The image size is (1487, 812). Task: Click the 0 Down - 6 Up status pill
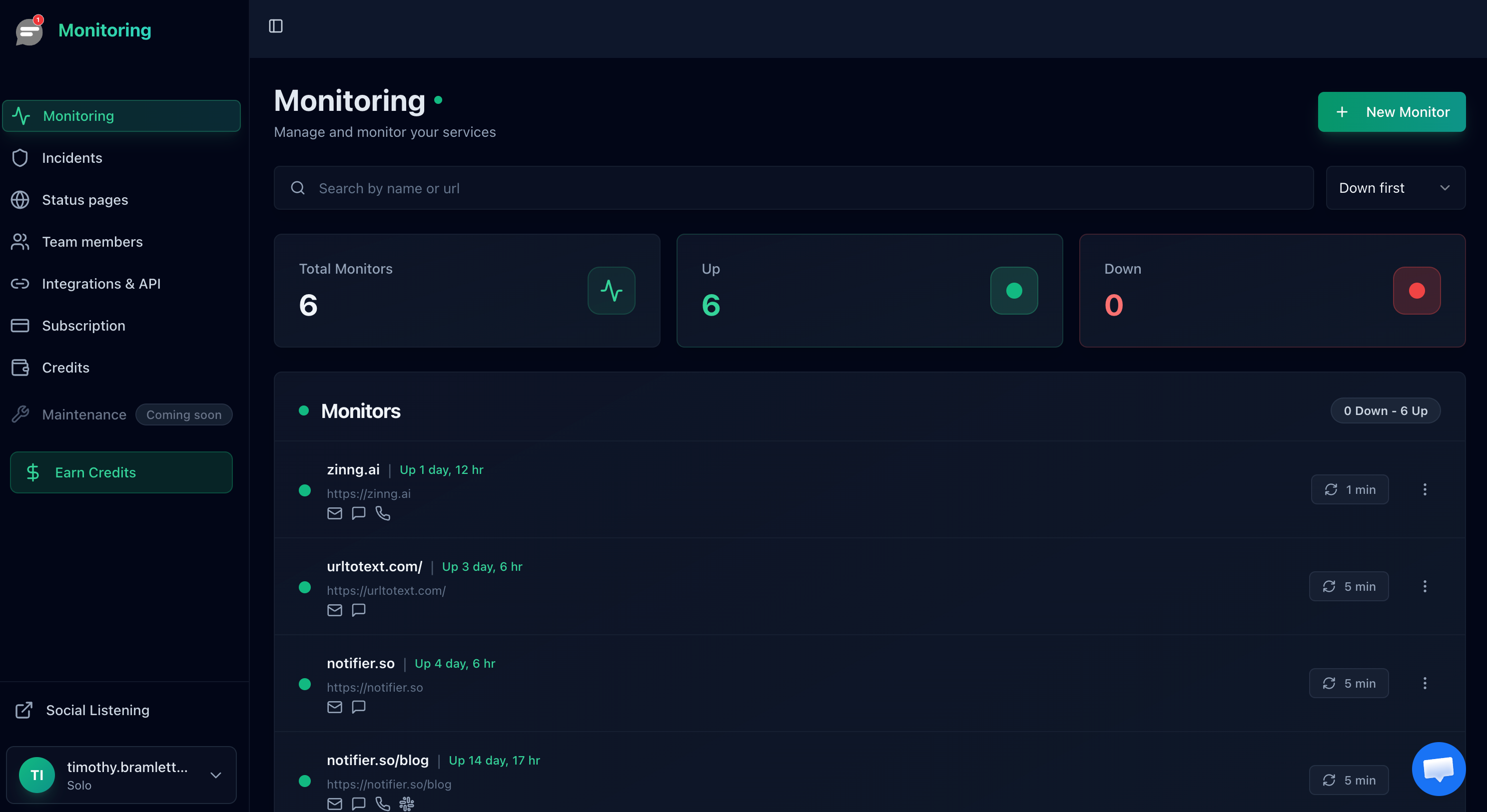point(1386,410)
